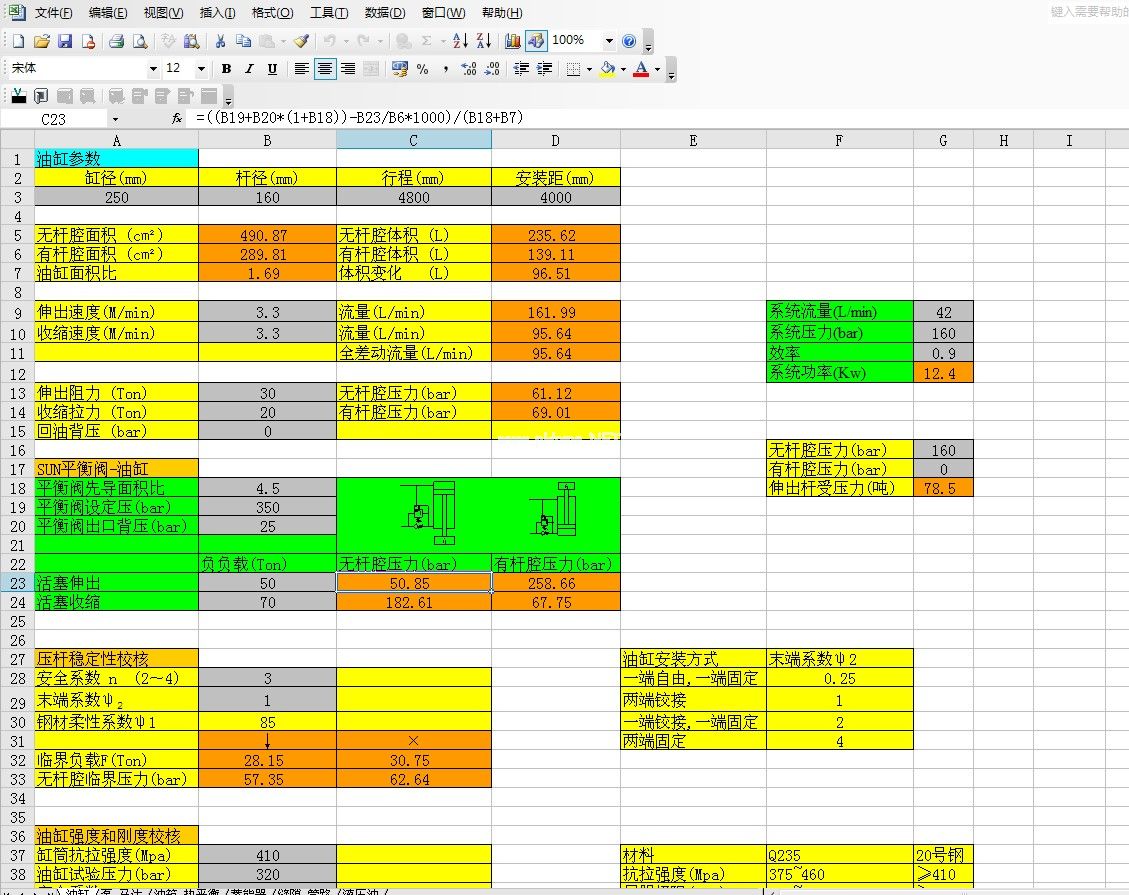Click the New workbook icon
1129x895 pixels.
18,41
